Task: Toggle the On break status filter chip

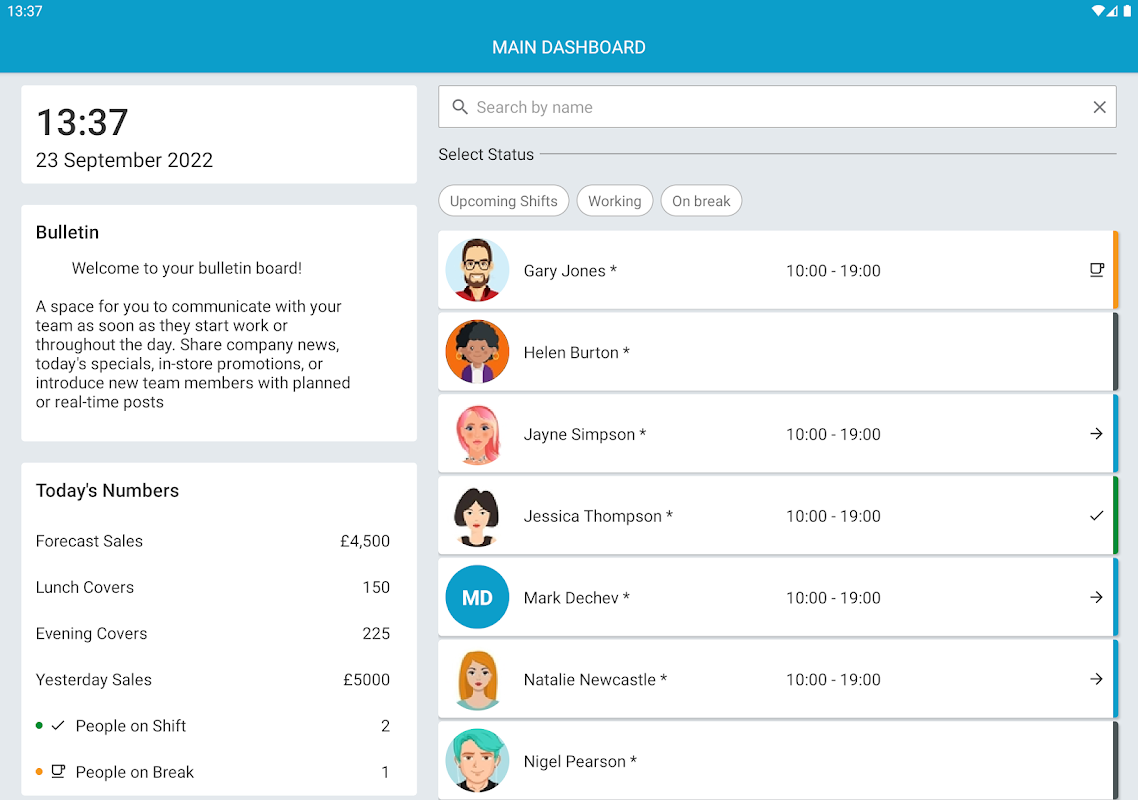Action: coord(701,201)
